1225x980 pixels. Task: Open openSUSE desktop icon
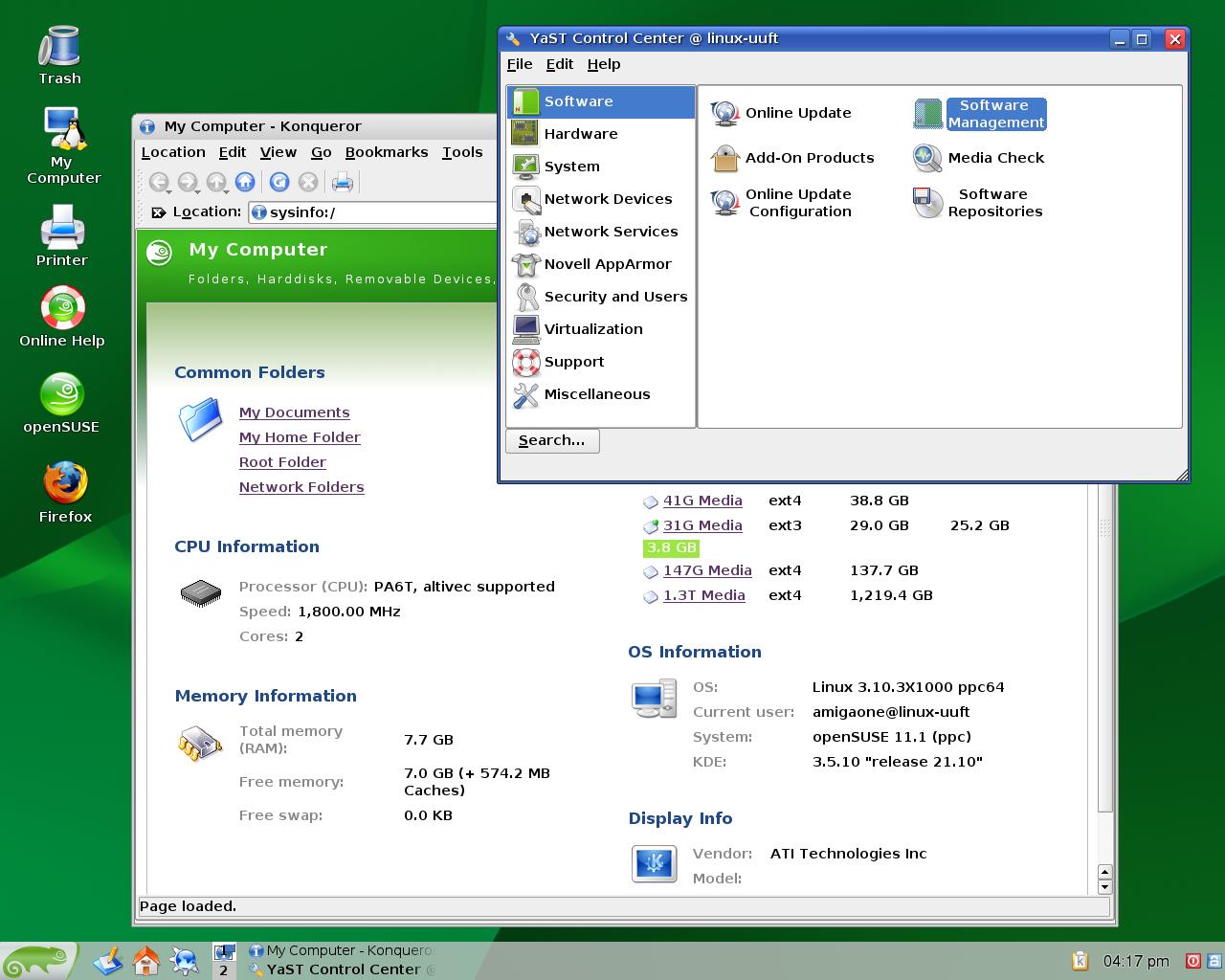(x=61, y=403)
